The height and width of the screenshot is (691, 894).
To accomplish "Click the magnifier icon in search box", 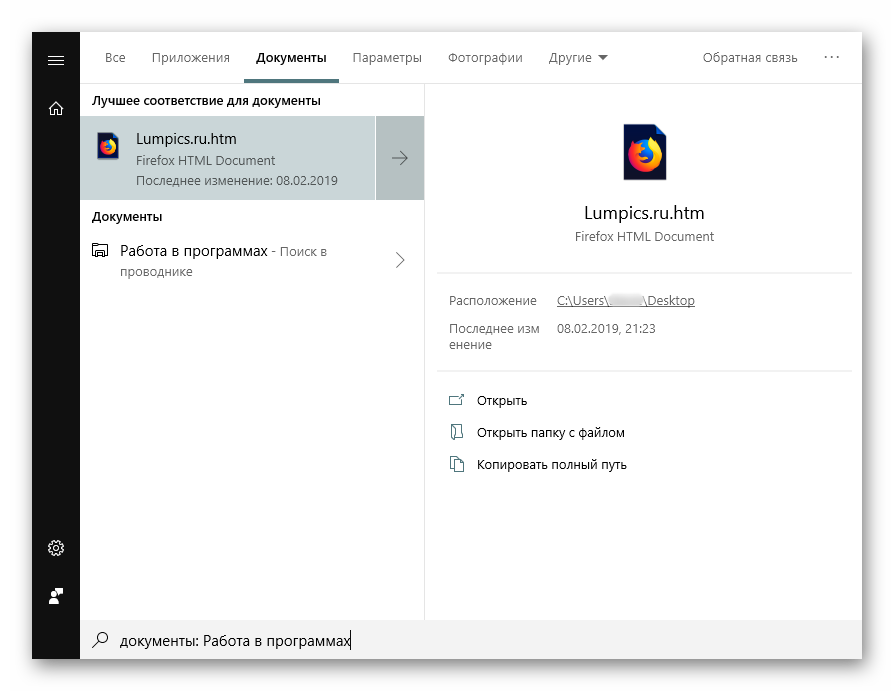I will (x=100, y=640).
